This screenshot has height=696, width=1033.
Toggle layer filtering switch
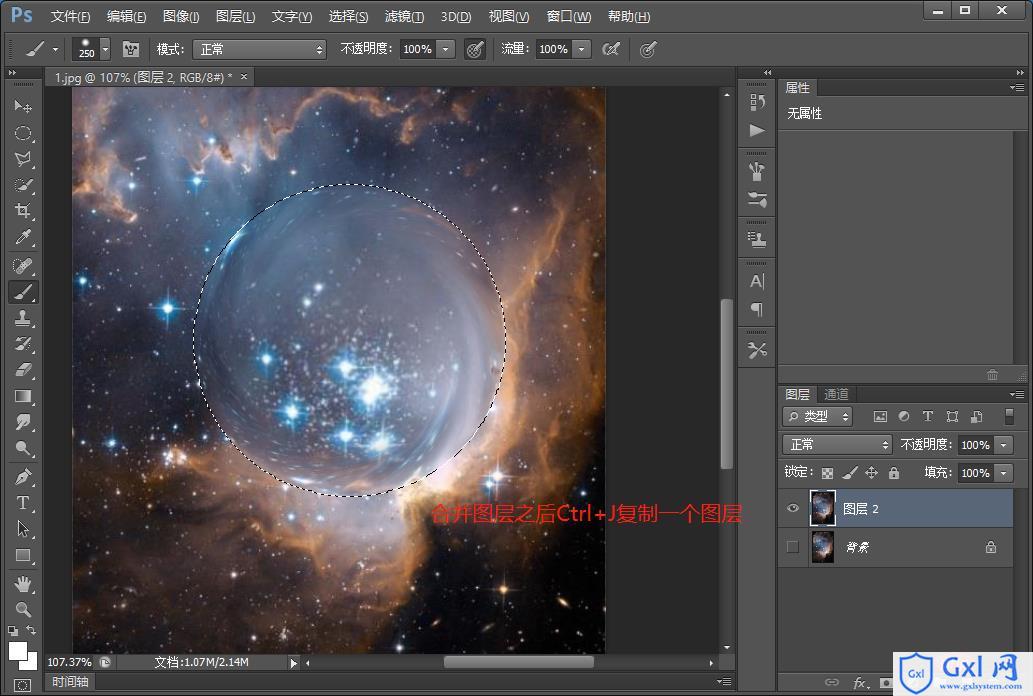[x=1009, y=417]
